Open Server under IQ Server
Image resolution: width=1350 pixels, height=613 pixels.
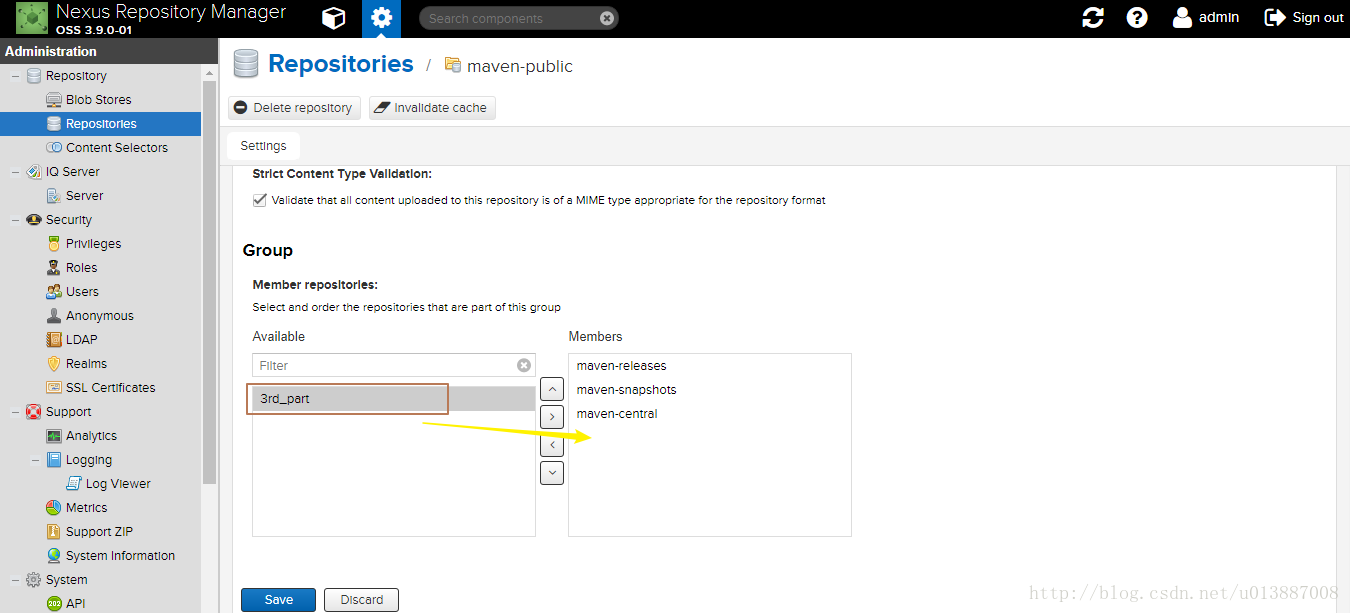(x=75, y=195)
